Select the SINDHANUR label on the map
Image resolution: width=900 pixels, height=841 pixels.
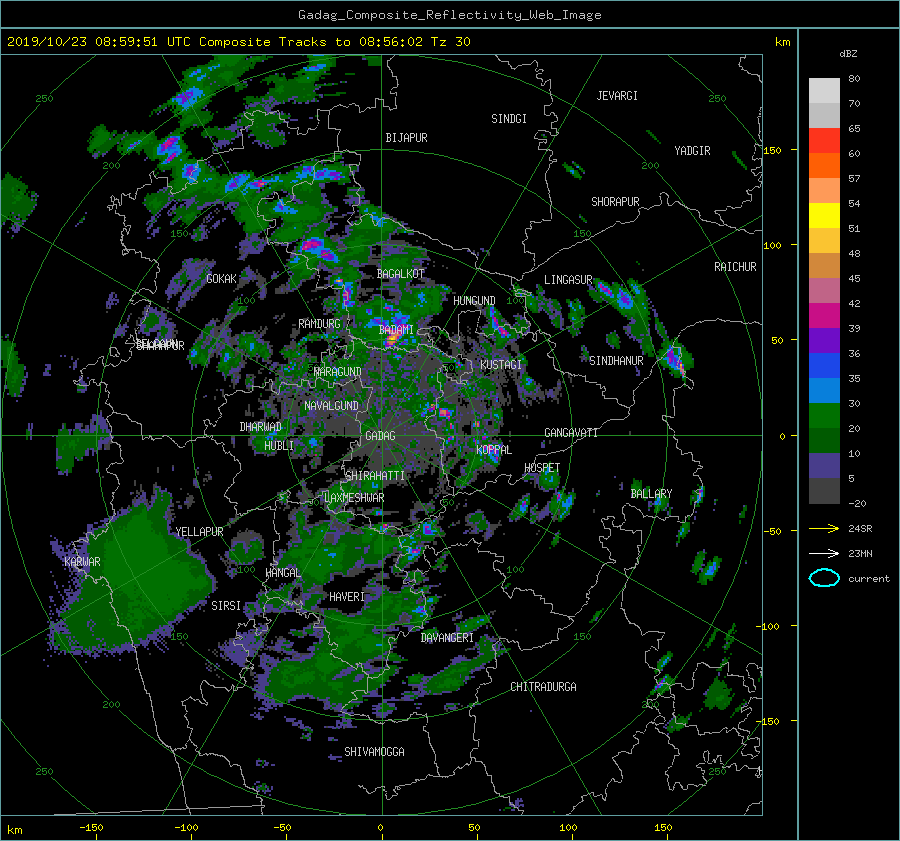[x=616, y=361]
